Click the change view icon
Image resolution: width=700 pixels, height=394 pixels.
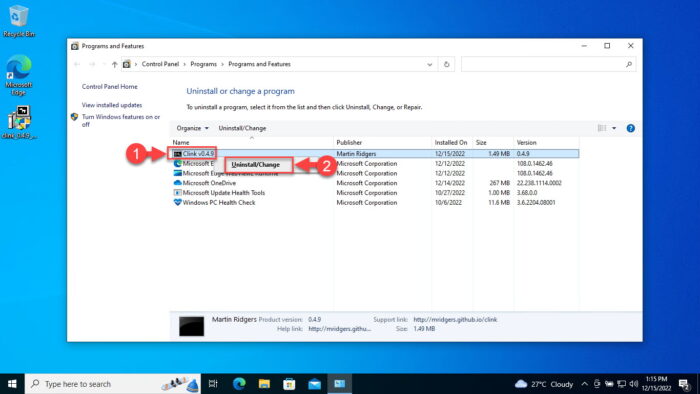602,129
